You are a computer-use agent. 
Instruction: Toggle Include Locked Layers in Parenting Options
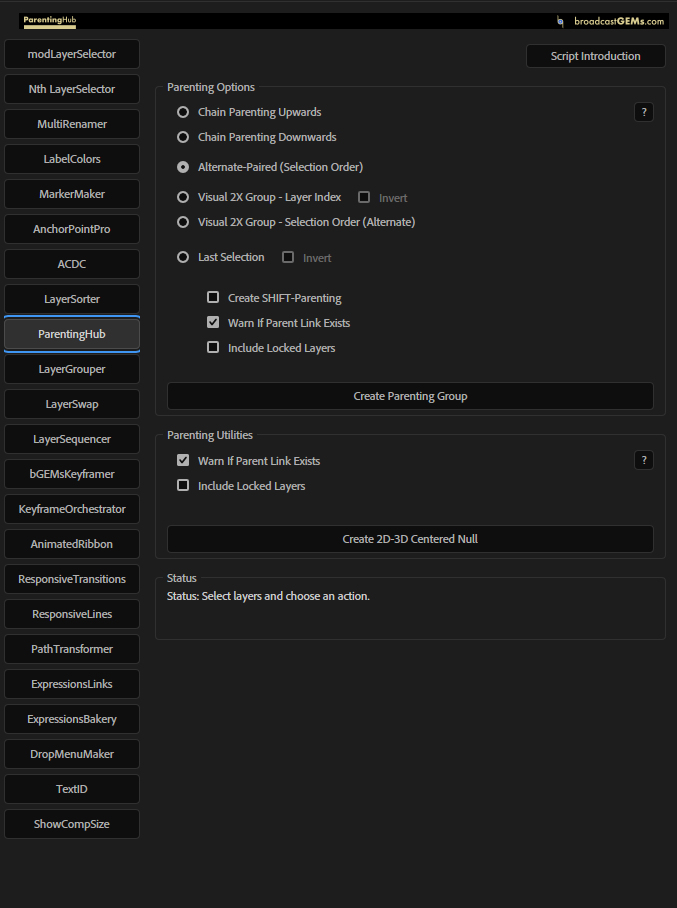click(x=213, y=348)
